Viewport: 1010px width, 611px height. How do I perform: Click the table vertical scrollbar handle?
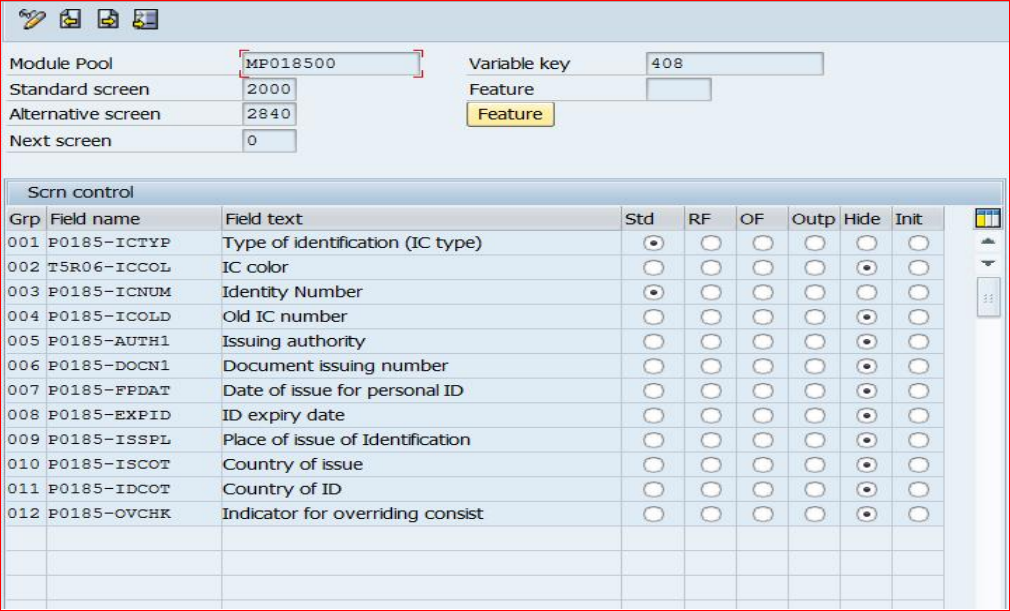988,298
